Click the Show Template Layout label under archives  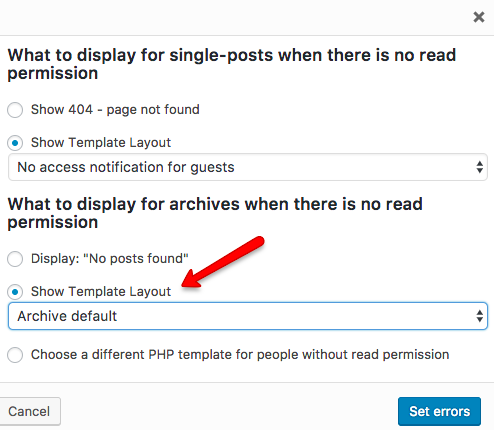click(x=101, y=292)
